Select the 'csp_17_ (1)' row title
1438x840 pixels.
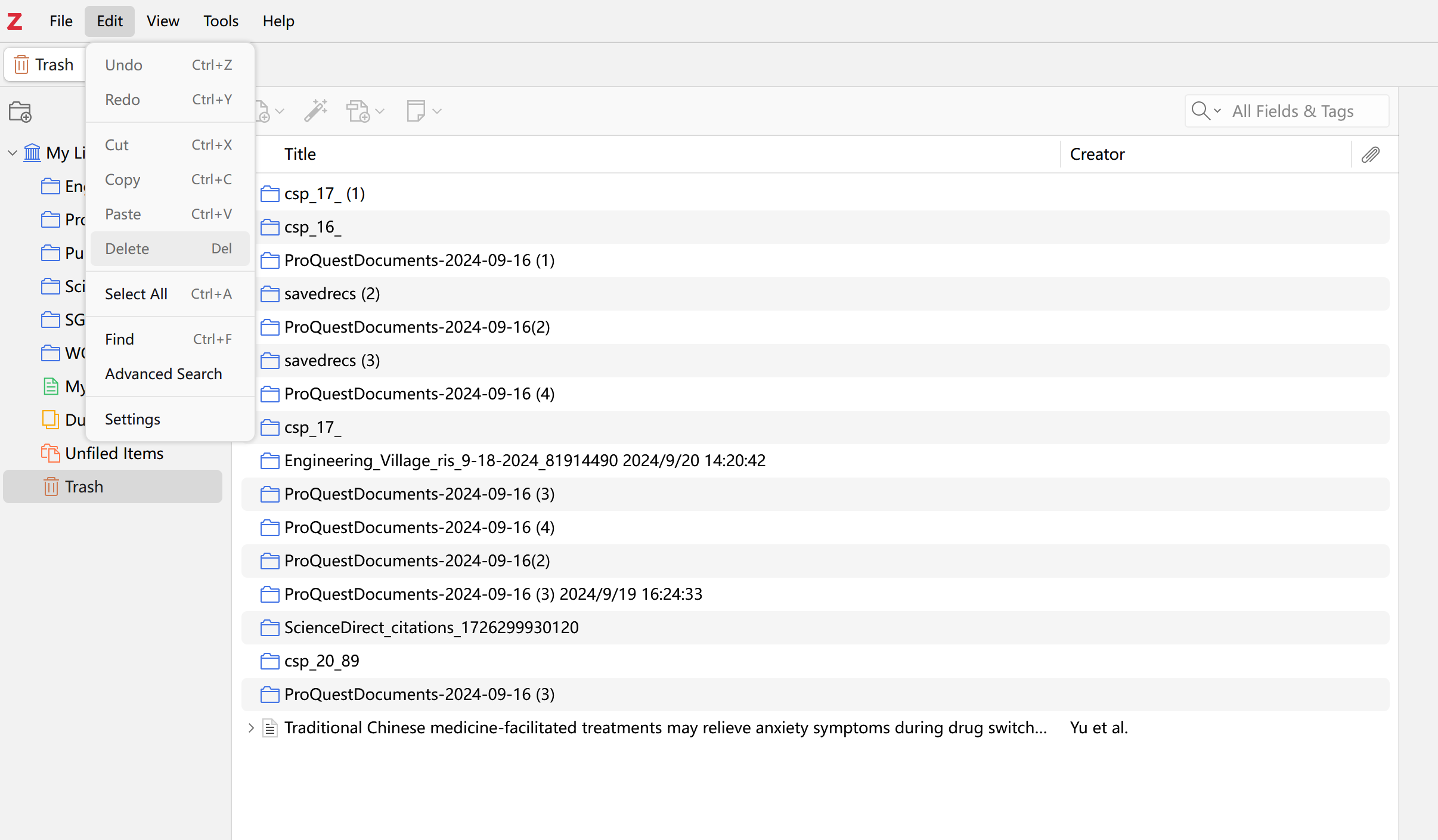(324, 194)
